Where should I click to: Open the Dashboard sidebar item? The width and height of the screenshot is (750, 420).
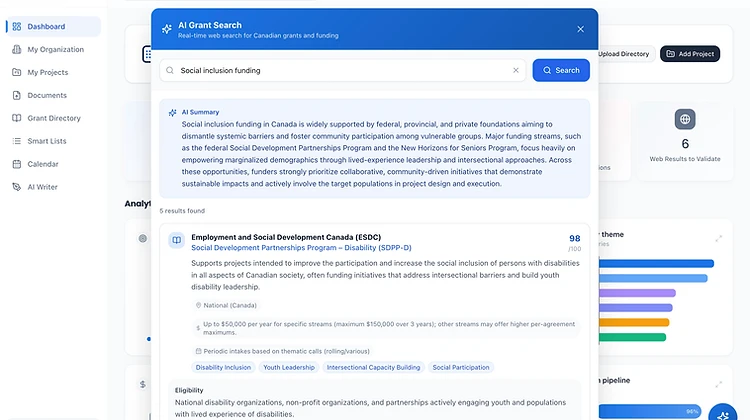[x=53, y=26]
